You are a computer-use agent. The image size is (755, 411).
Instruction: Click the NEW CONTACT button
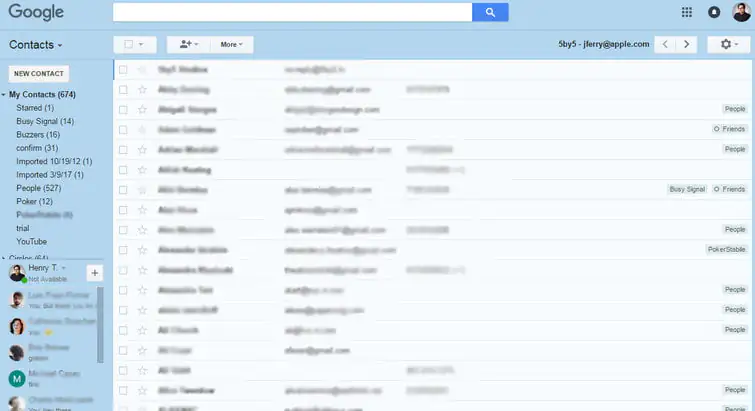click(39, 74)
